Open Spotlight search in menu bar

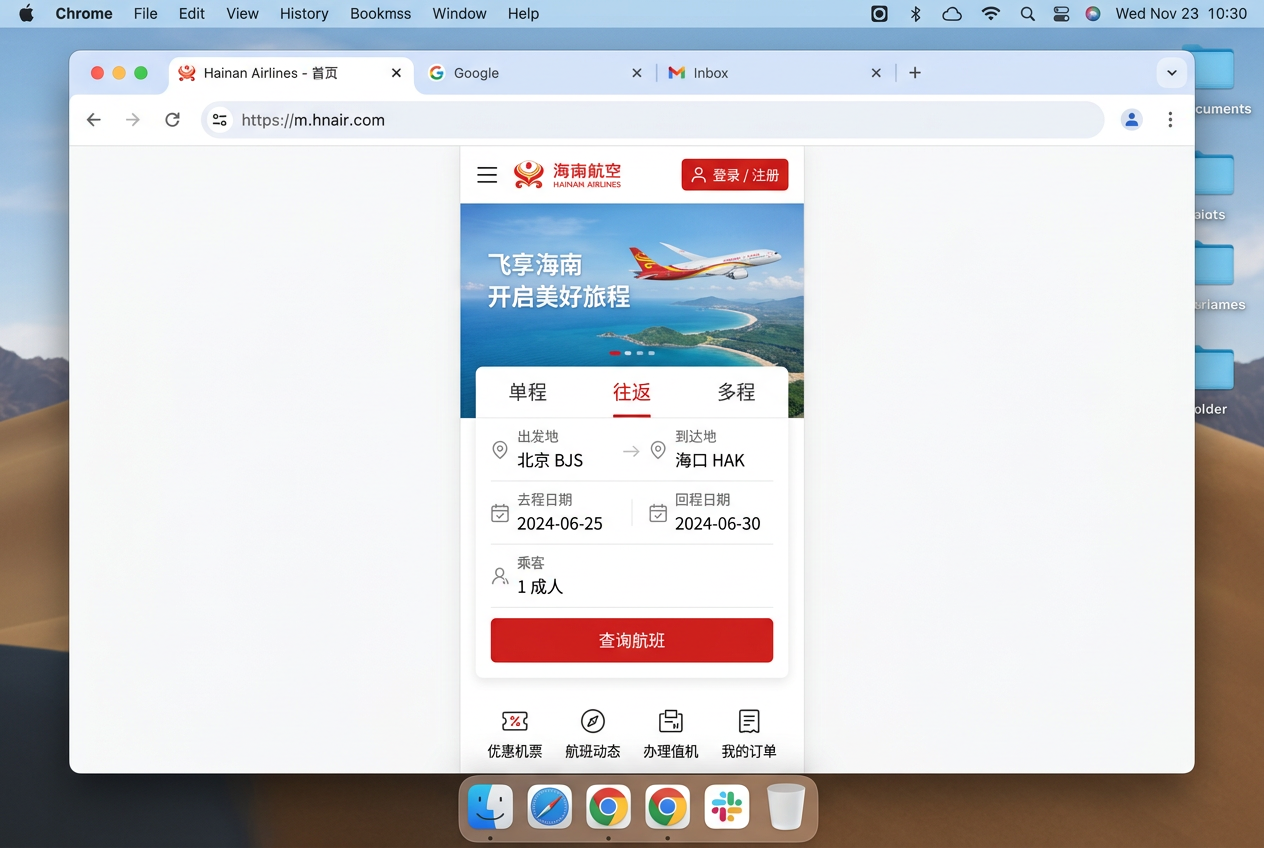click(x=1027, y=13)
